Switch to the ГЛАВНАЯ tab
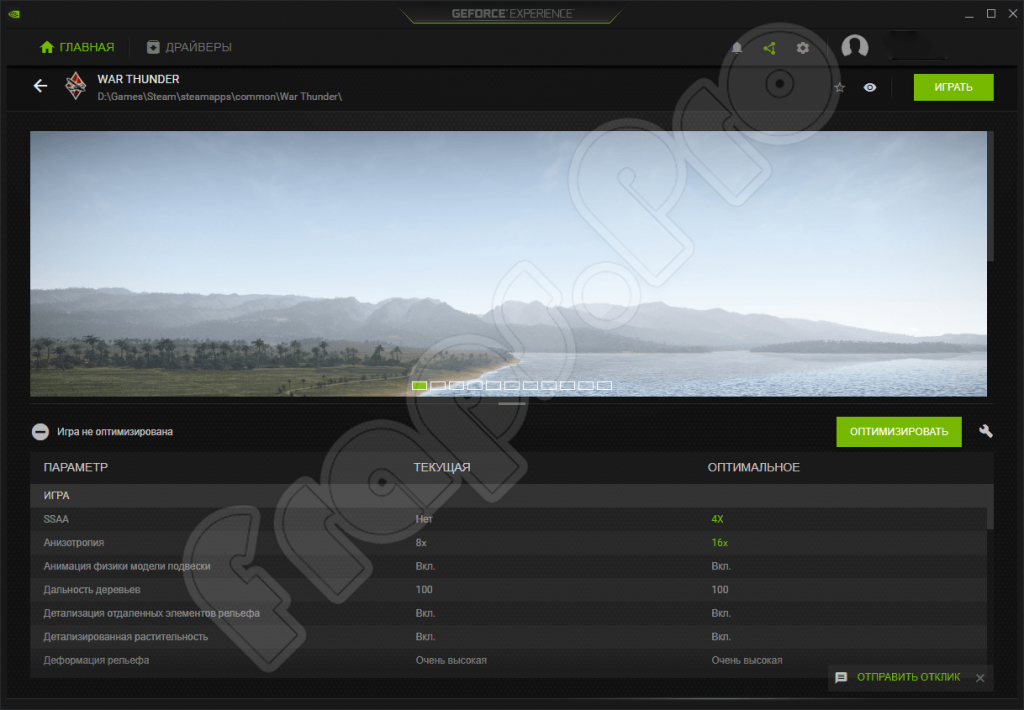 [x=77, y=47]
